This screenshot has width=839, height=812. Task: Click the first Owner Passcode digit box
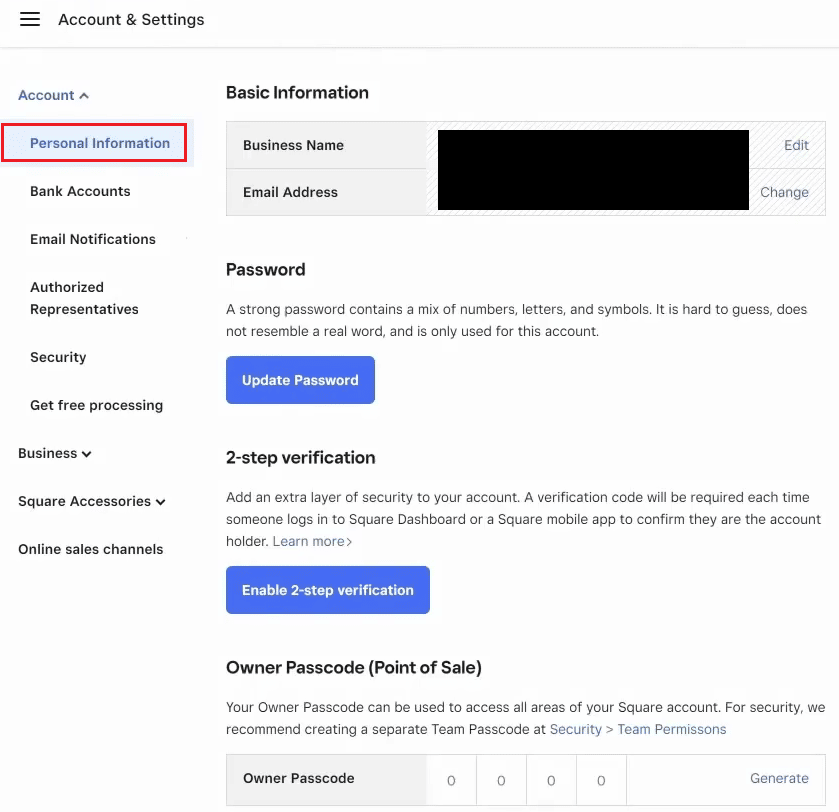(x=451, y=780)
